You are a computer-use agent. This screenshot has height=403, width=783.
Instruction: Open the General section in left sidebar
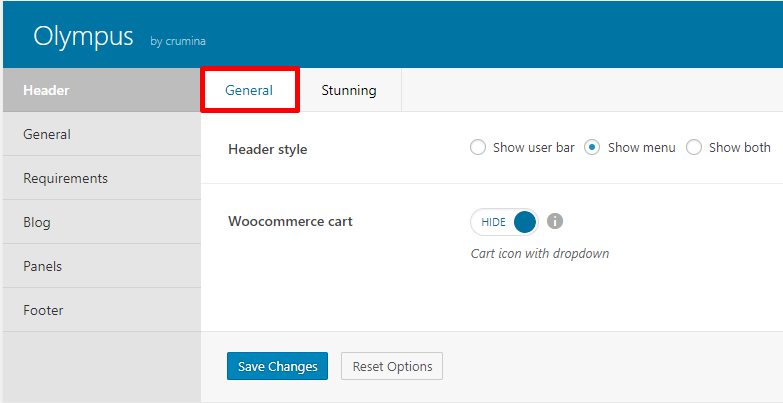click(102, 134)
